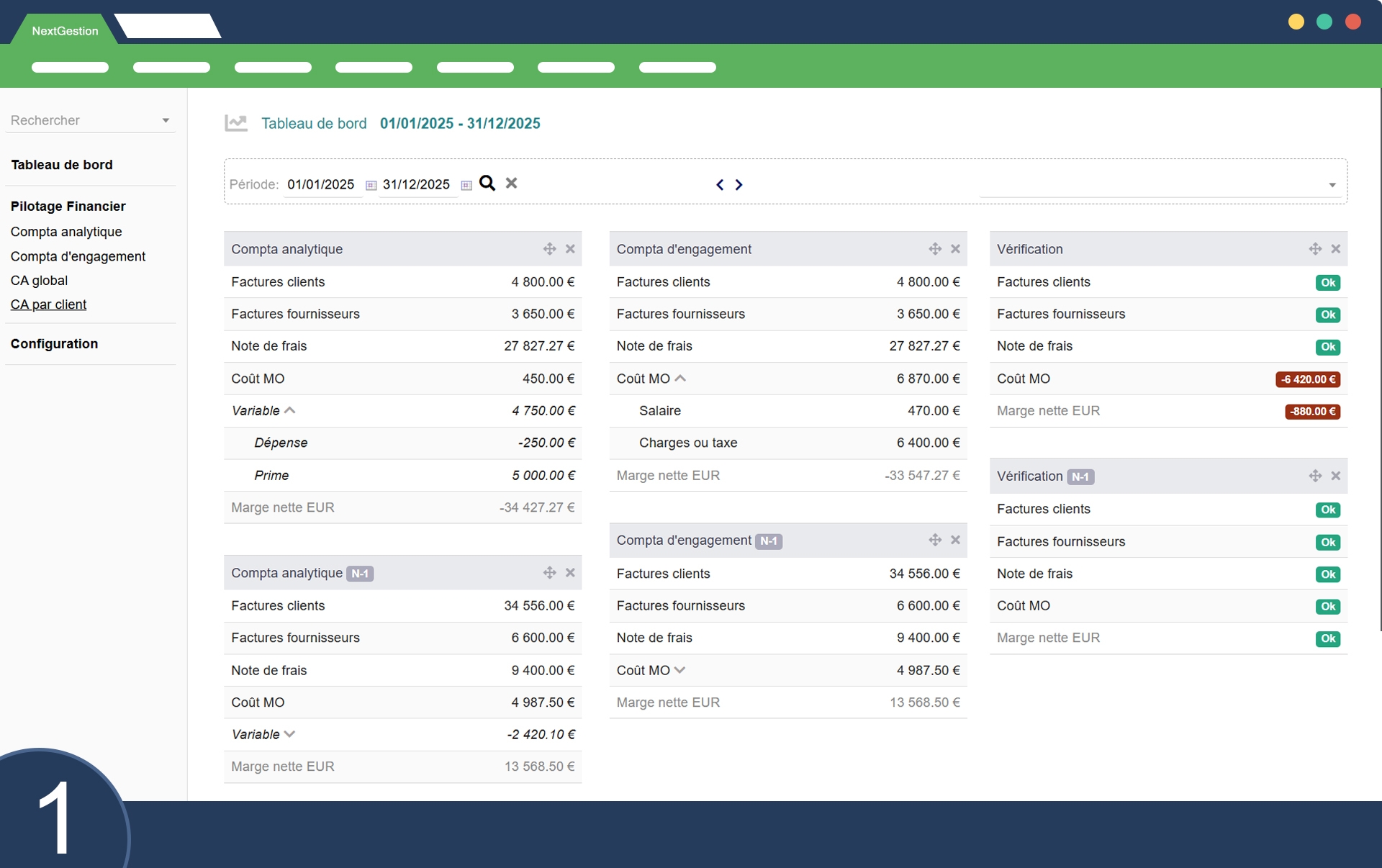Close the Compta d'engagement widget

click(955, 249)
